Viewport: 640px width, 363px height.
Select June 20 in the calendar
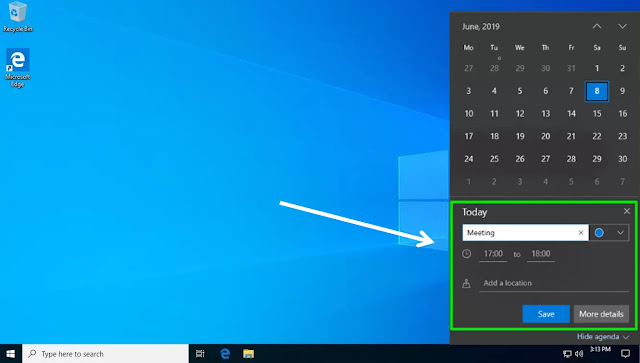[x=546, y=136]
